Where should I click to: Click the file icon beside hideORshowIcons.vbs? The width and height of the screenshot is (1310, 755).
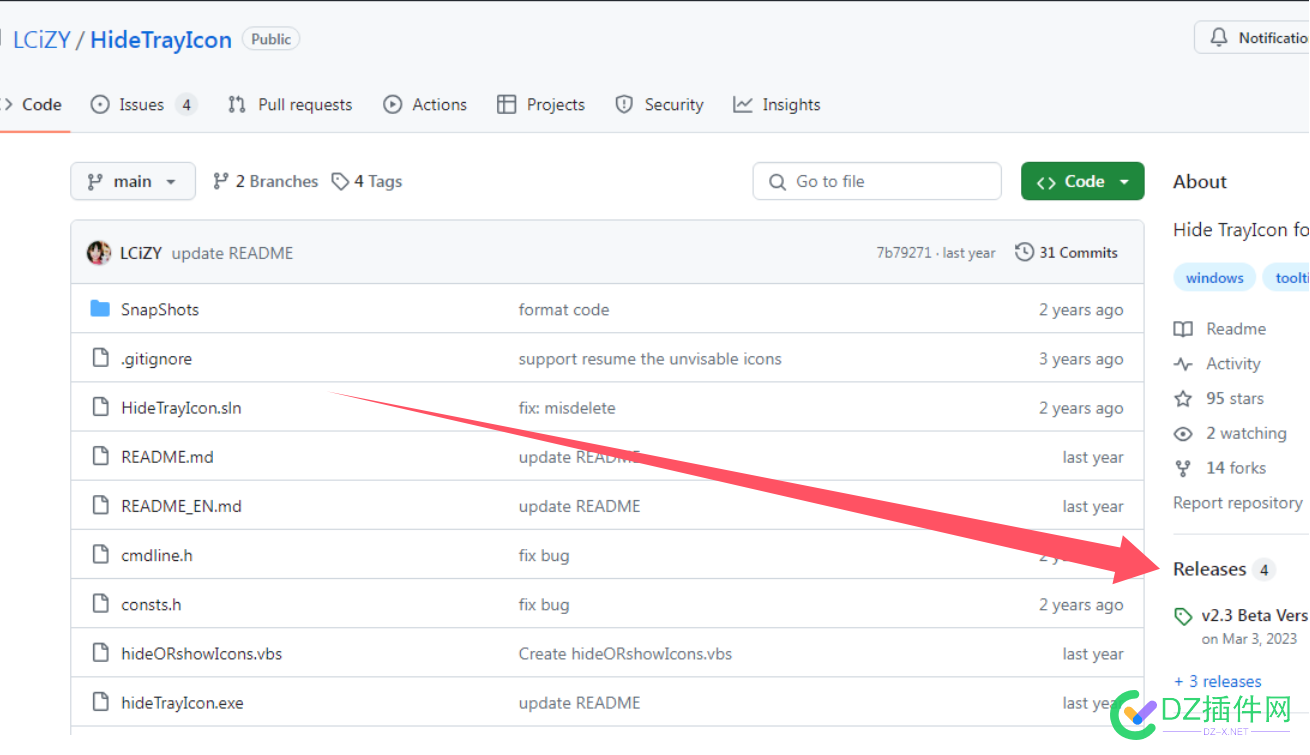(100, 653)
